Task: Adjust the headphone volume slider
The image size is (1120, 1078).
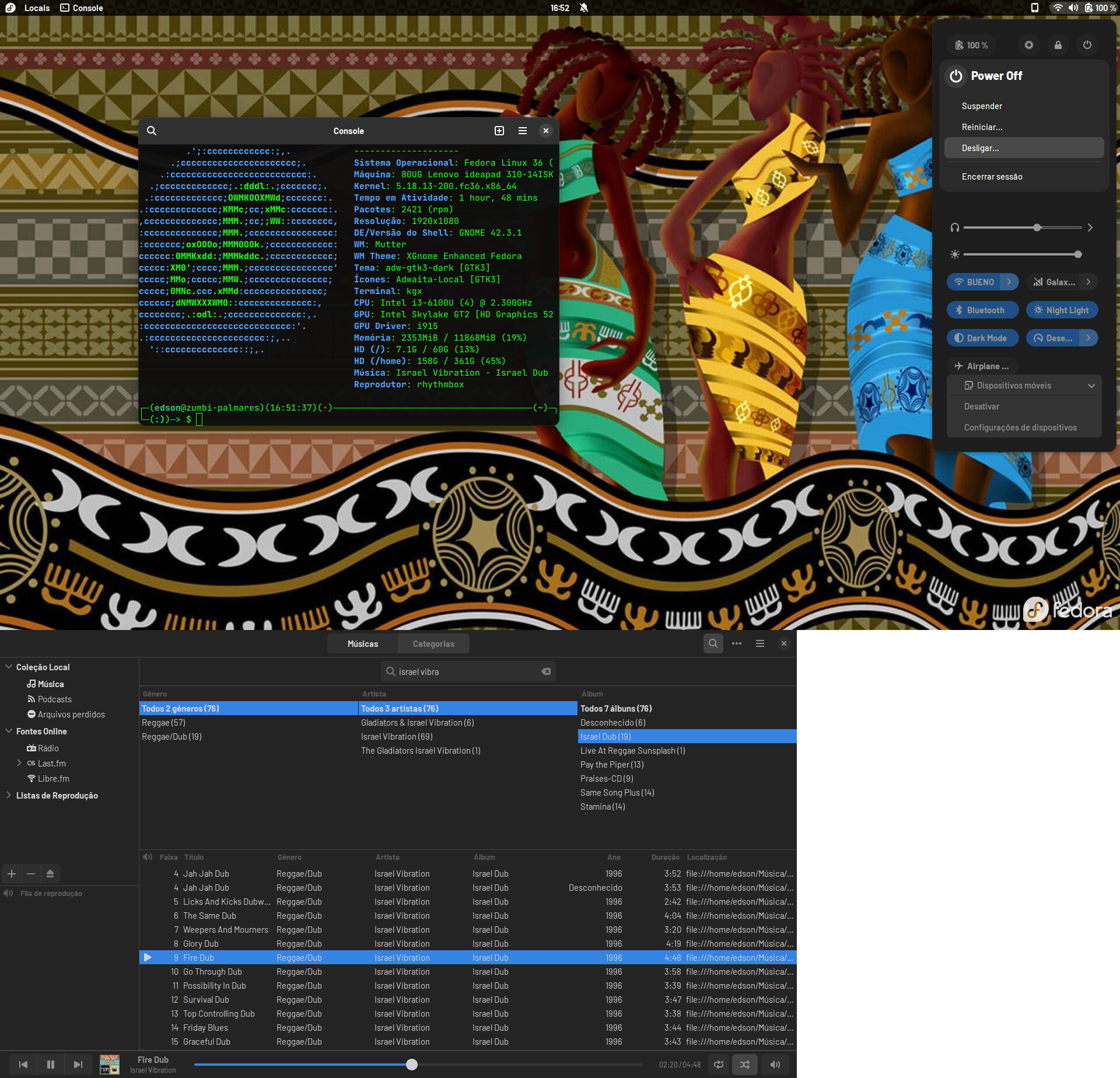Action: (1022, 228)
